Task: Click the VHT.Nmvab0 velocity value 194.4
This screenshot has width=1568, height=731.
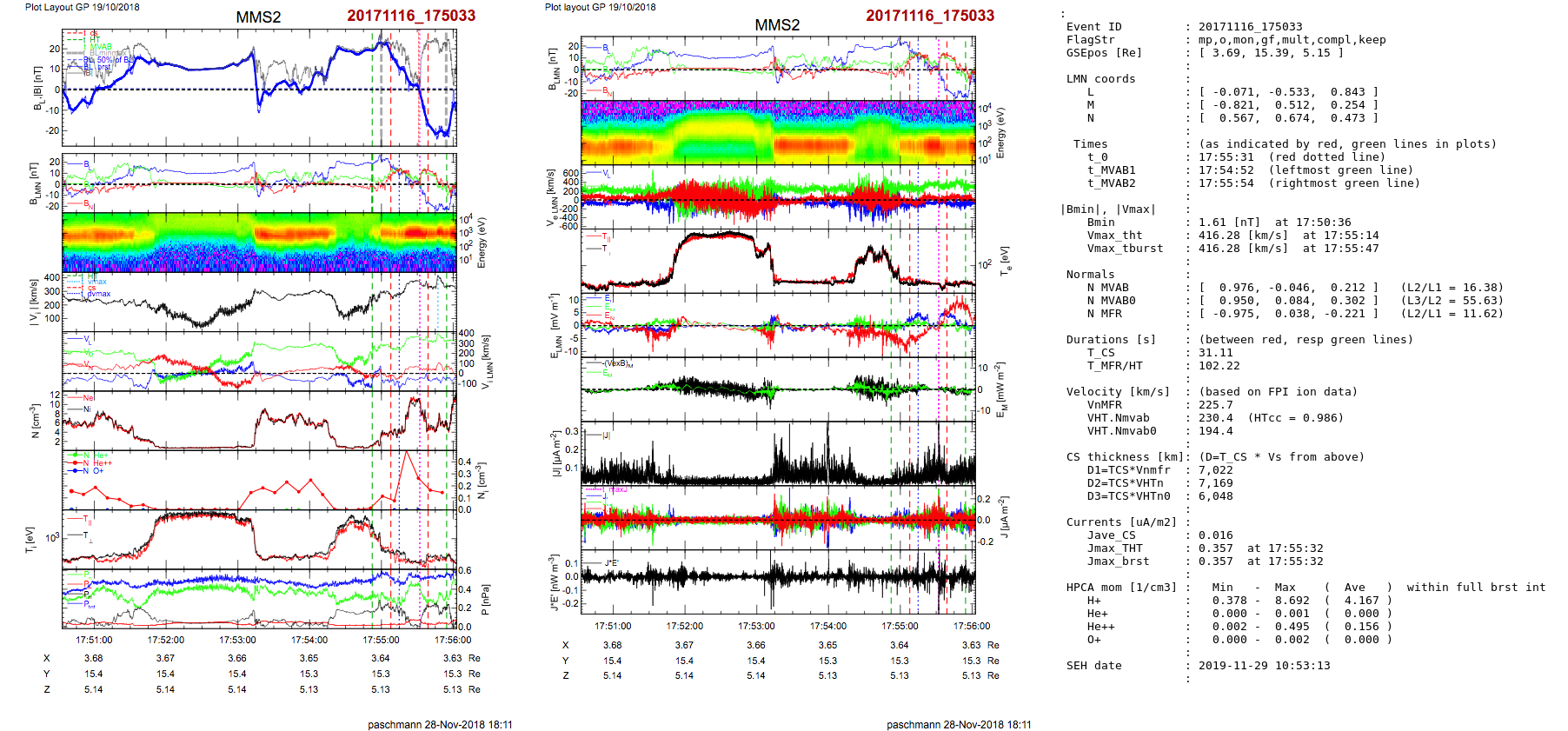Action: [x=1216, y=431]
